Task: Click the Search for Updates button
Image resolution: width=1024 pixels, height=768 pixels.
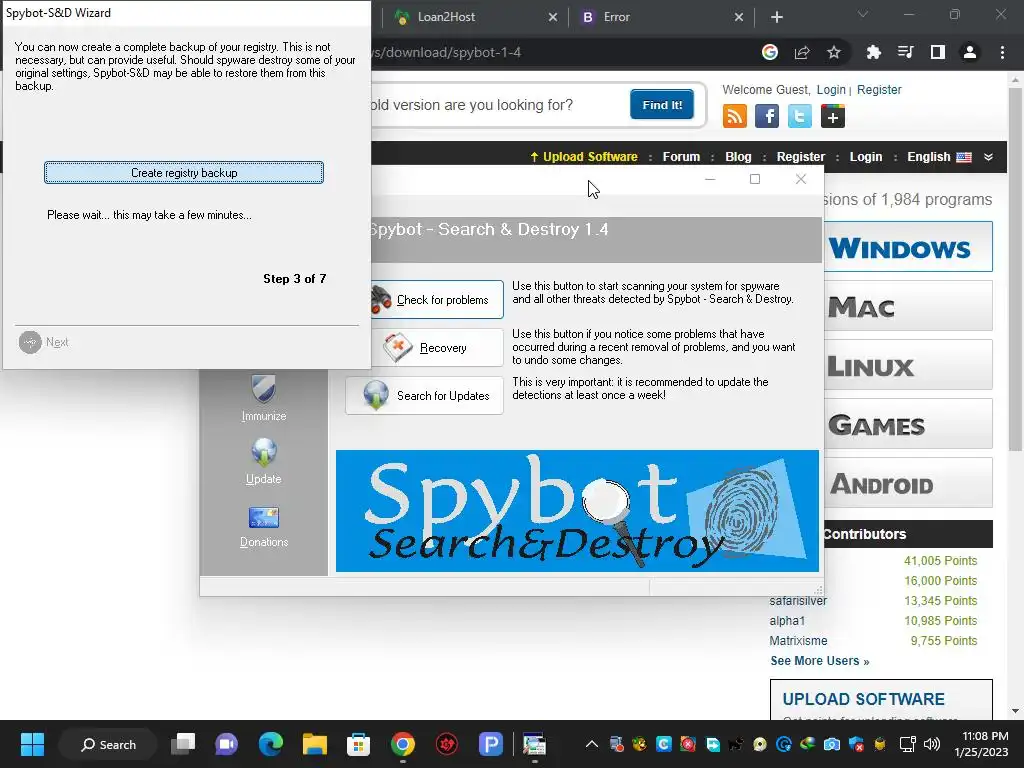Action: click(424, 396)
